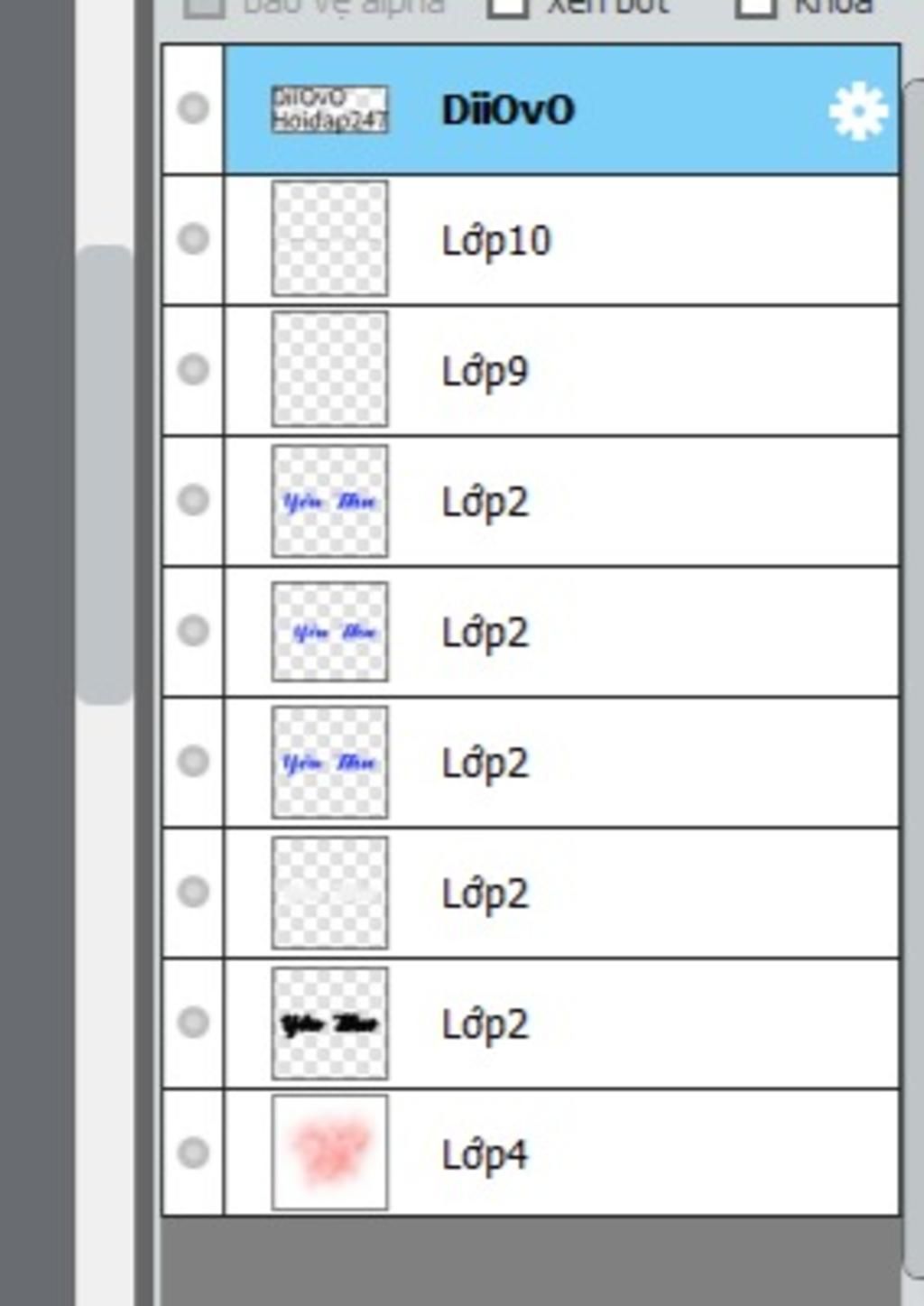Select the Lớp9 layer

(x=561, y=371)
